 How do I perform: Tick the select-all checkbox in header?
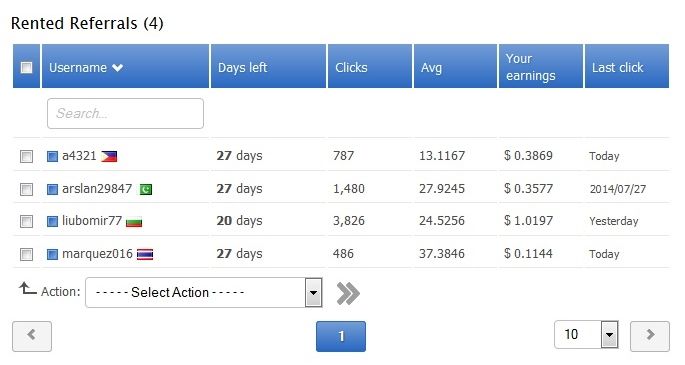coord(26,68)
